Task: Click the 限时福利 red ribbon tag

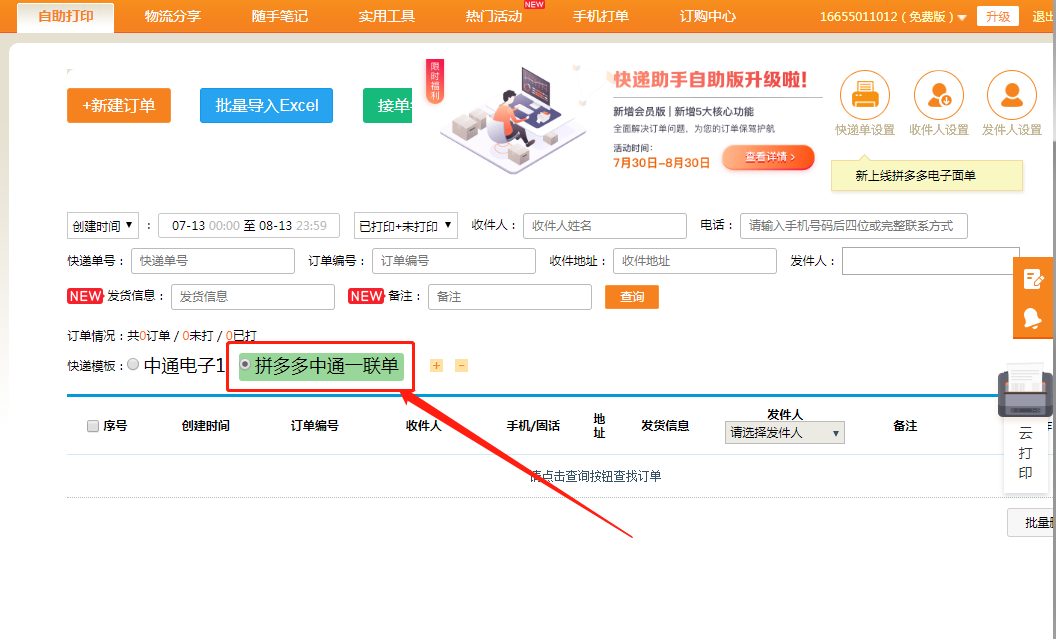Action: pos(435,81)
